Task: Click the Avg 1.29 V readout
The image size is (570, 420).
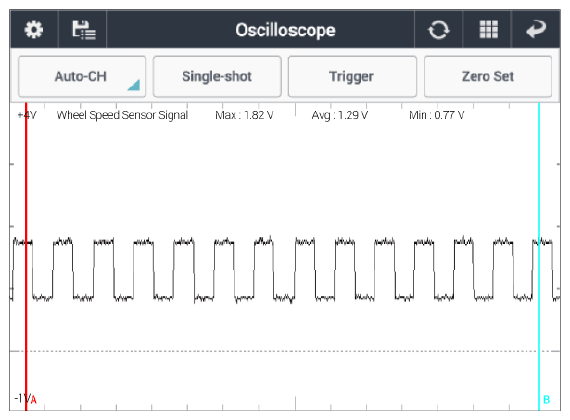Action: pyautogui.click(x=340, y=115)
